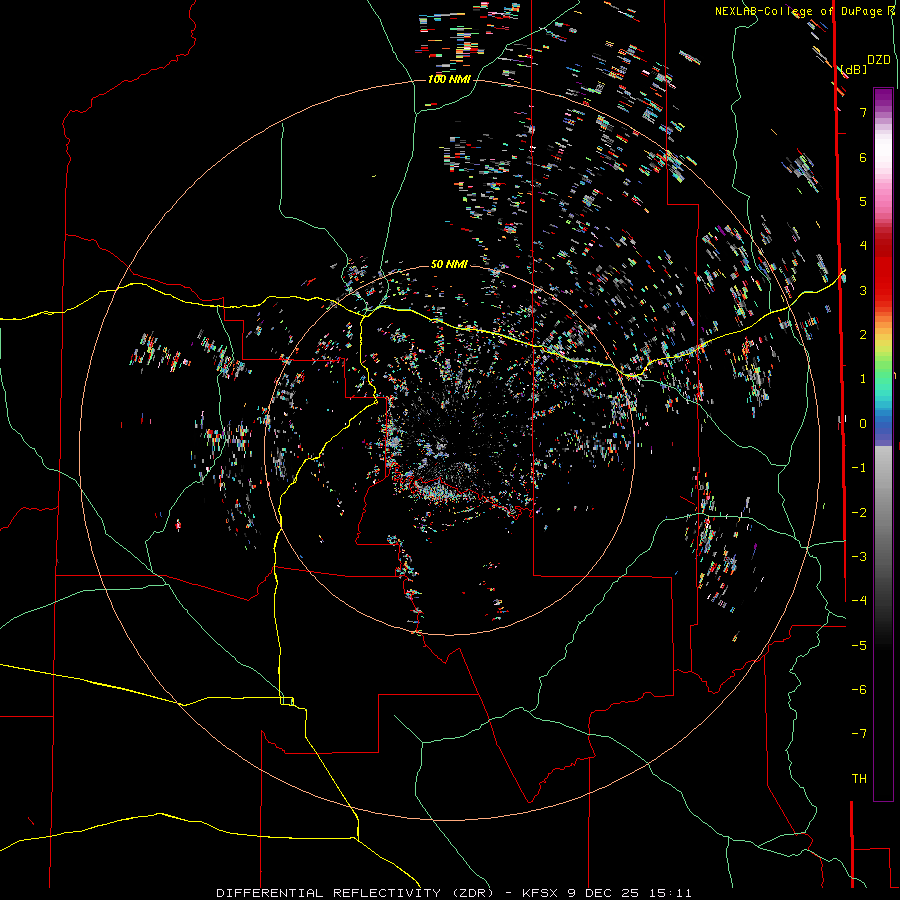Viewport: 900px width, 900px height.
Task: Select the positive 4 scale value
Action: point(863,246)
